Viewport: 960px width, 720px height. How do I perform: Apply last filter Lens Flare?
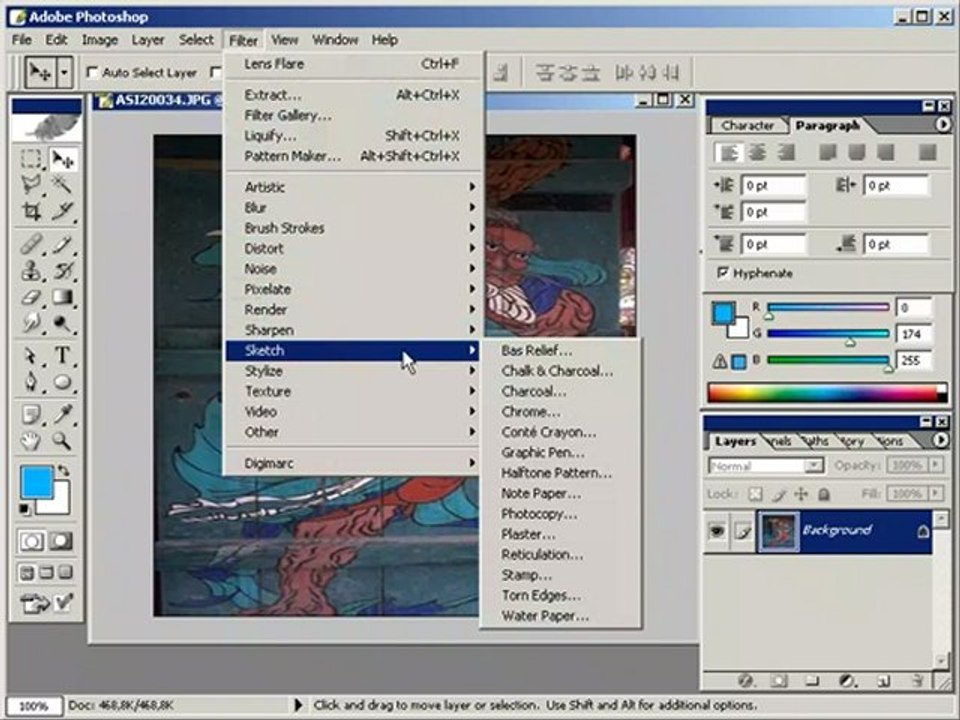[354, 64]
